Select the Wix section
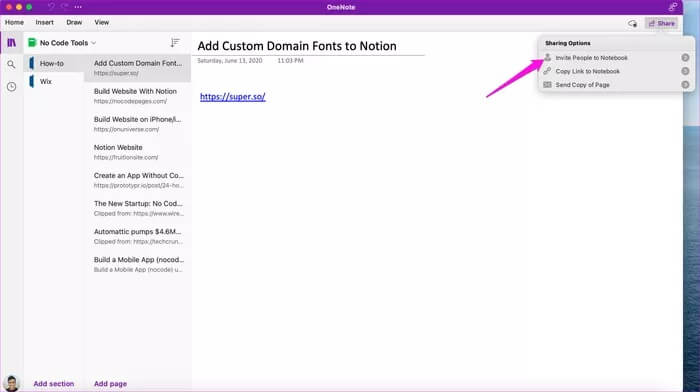This screenshot has height=392, width=700. 54,81
